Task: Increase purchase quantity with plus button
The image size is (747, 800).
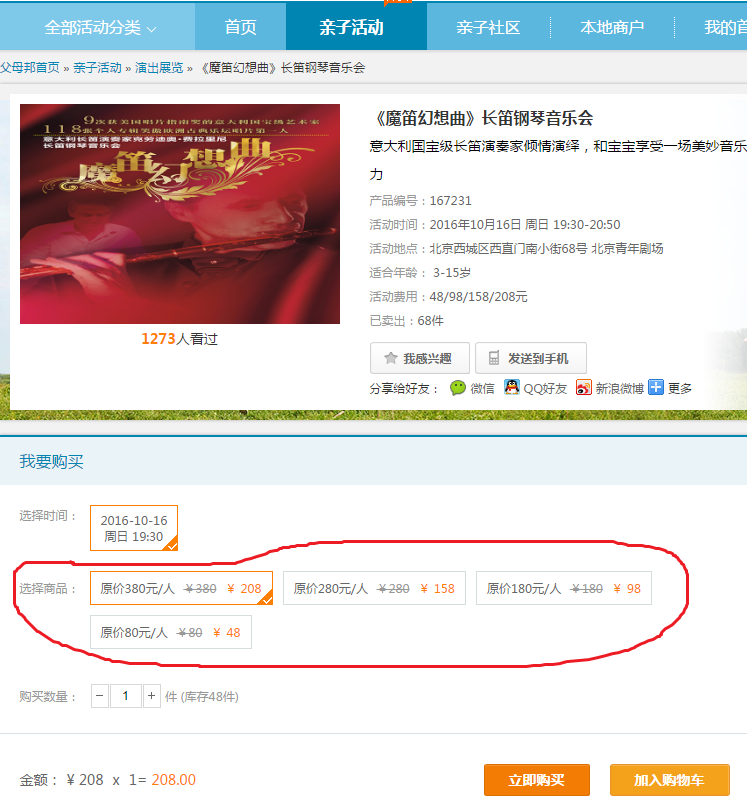Action: pyautogui.click(x=152, y=696)
